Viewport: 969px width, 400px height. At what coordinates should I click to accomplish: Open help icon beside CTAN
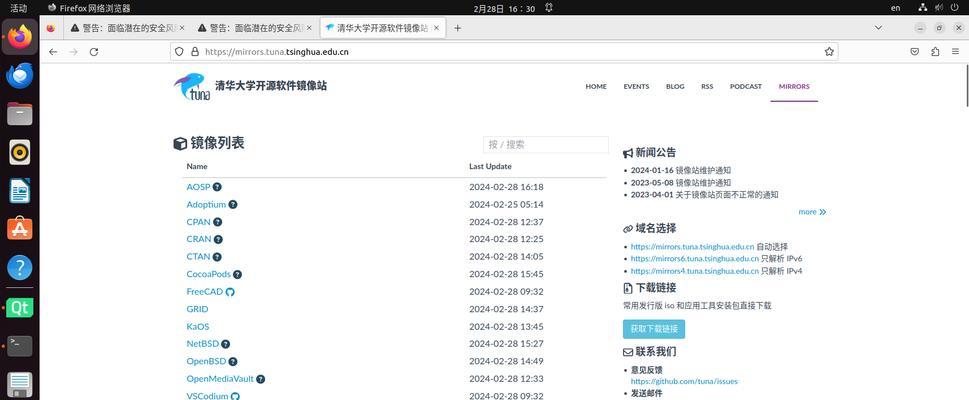(x=217, y=257)
